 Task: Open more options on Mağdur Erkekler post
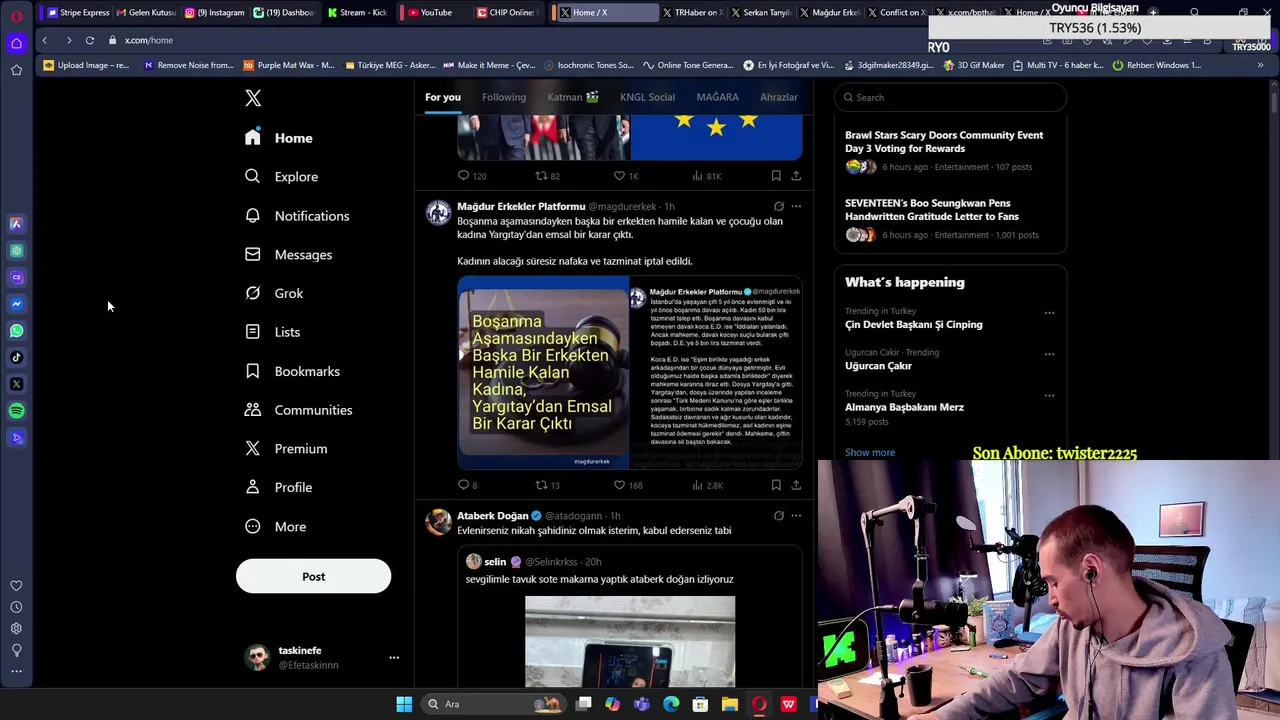[796, 206]
